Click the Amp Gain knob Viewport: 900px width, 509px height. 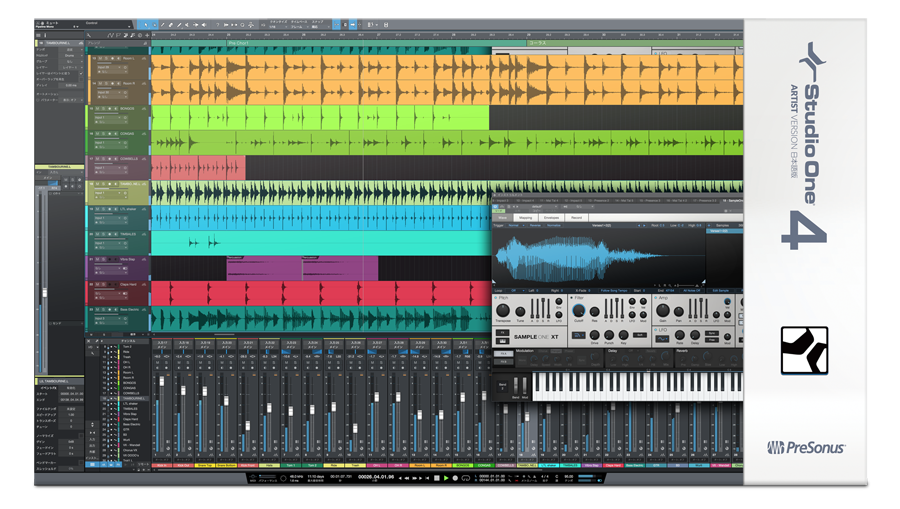[663, 310]
